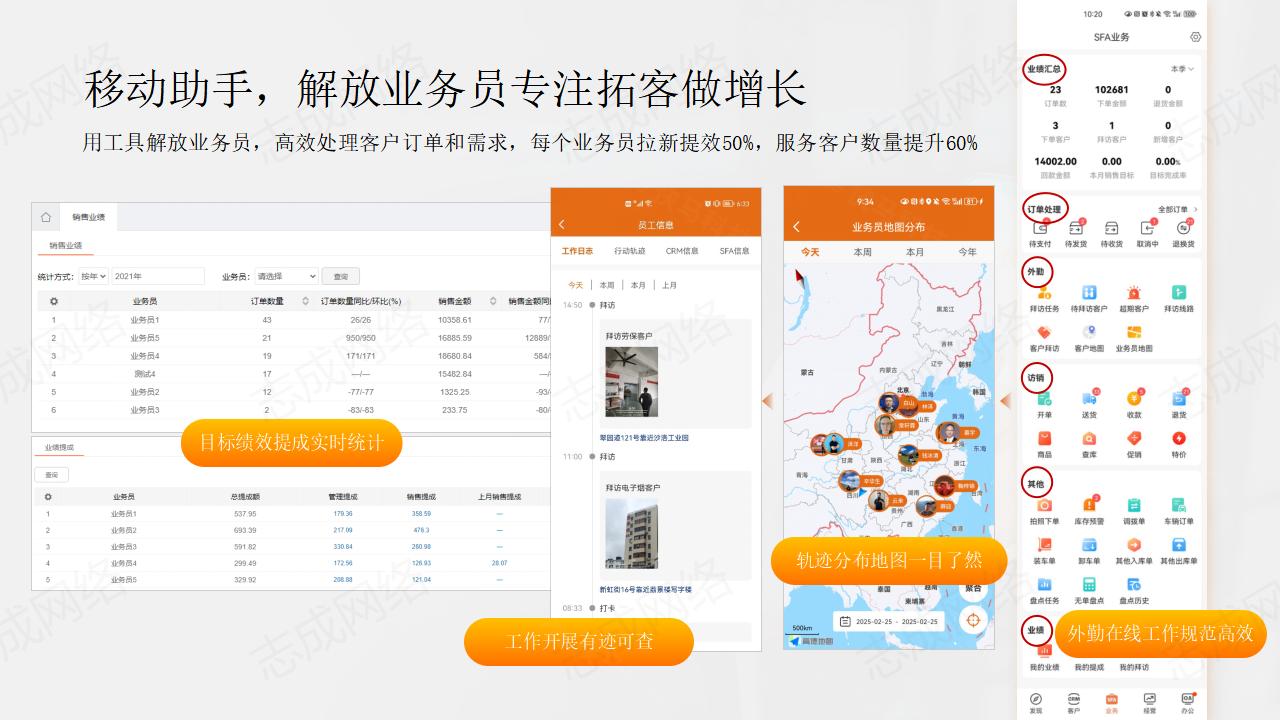Viewport: 1280px width, 720px height.
Task: Tap the 车辆订单 icon
Action: [x=1179, y=505]
